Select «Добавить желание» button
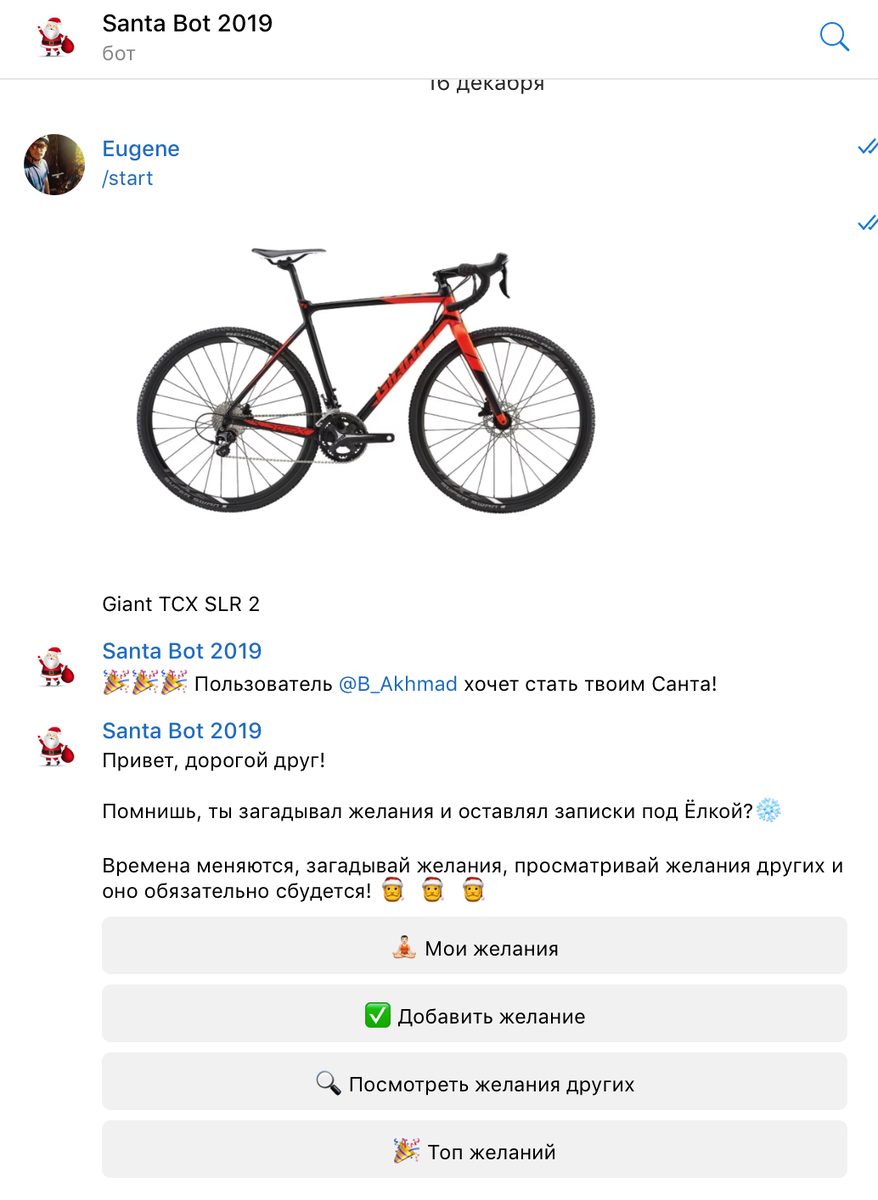This screenshot has height=1200, width=878. 474,1013
